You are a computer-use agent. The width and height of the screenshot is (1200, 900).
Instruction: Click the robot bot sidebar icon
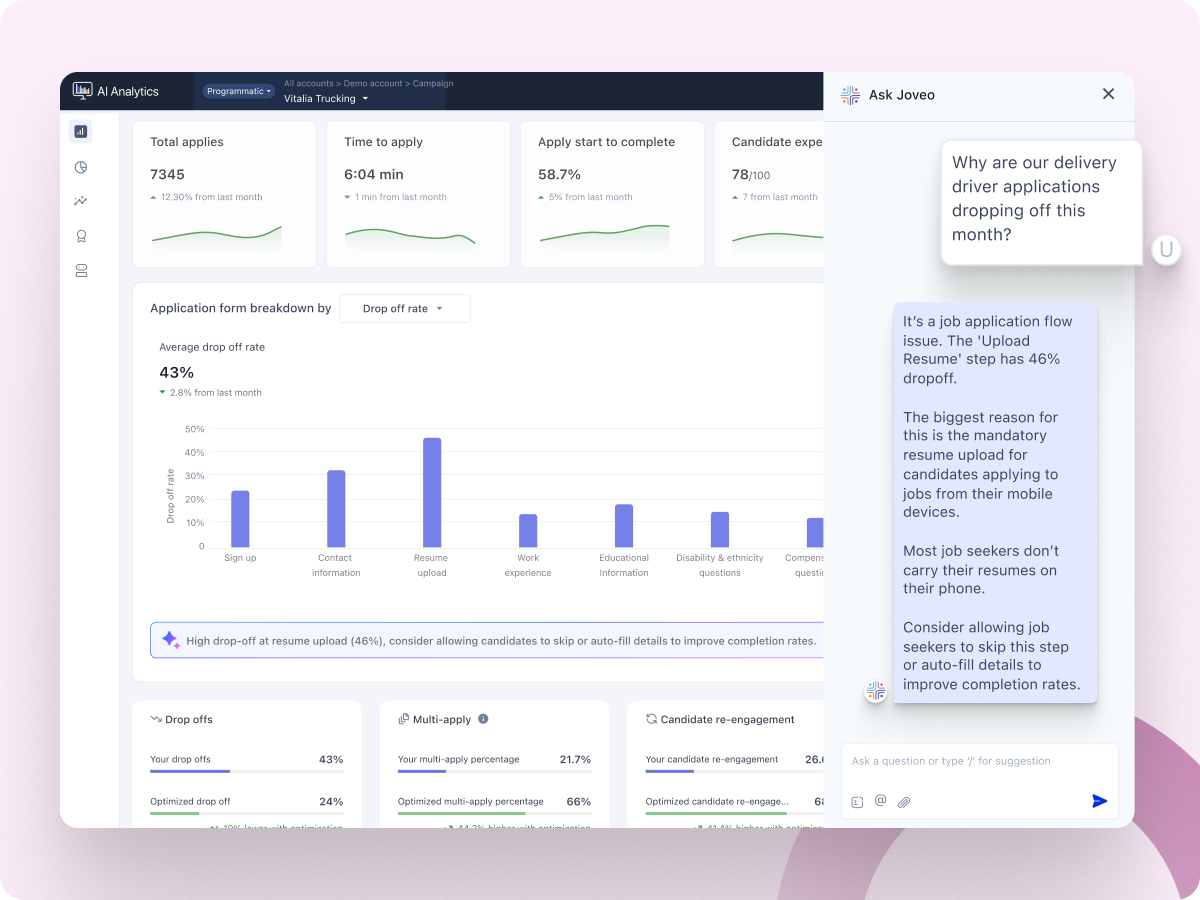click(81, 270)
